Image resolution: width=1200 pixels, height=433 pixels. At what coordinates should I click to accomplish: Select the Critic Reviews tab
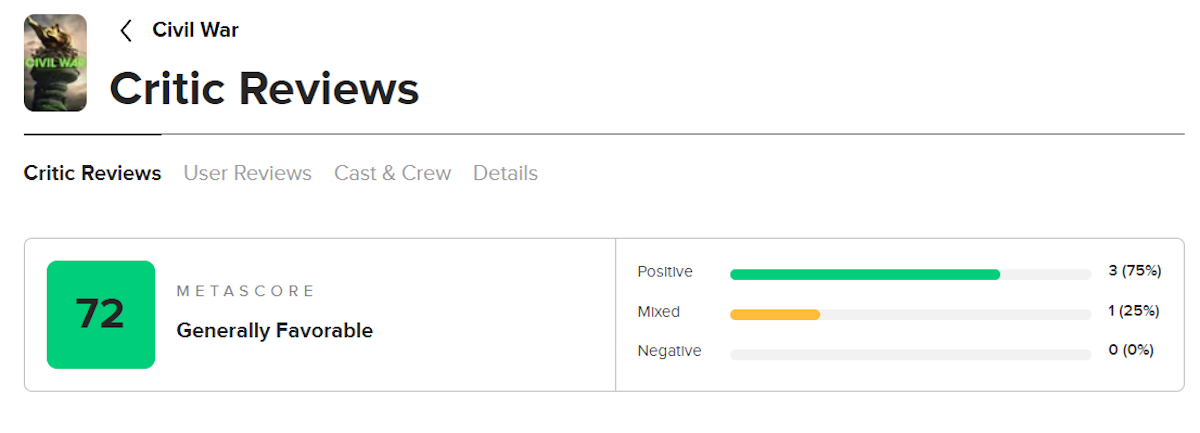tap(92, 173)
